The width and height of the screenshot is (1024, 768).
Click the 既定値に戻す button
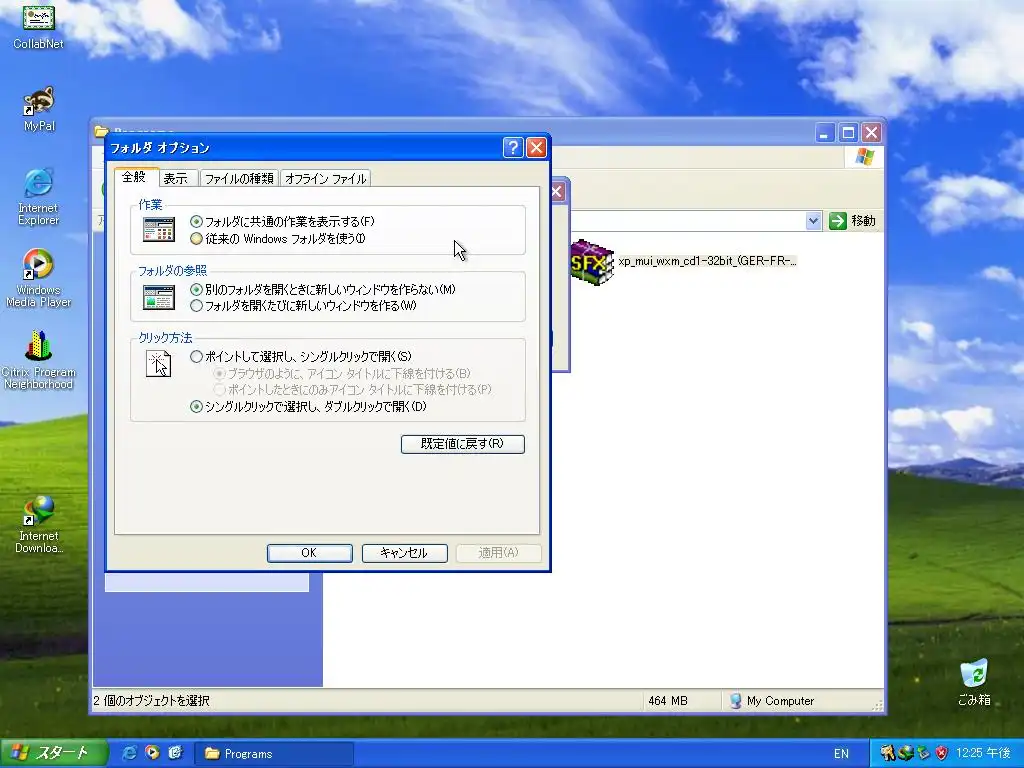[x=462, y=444]
